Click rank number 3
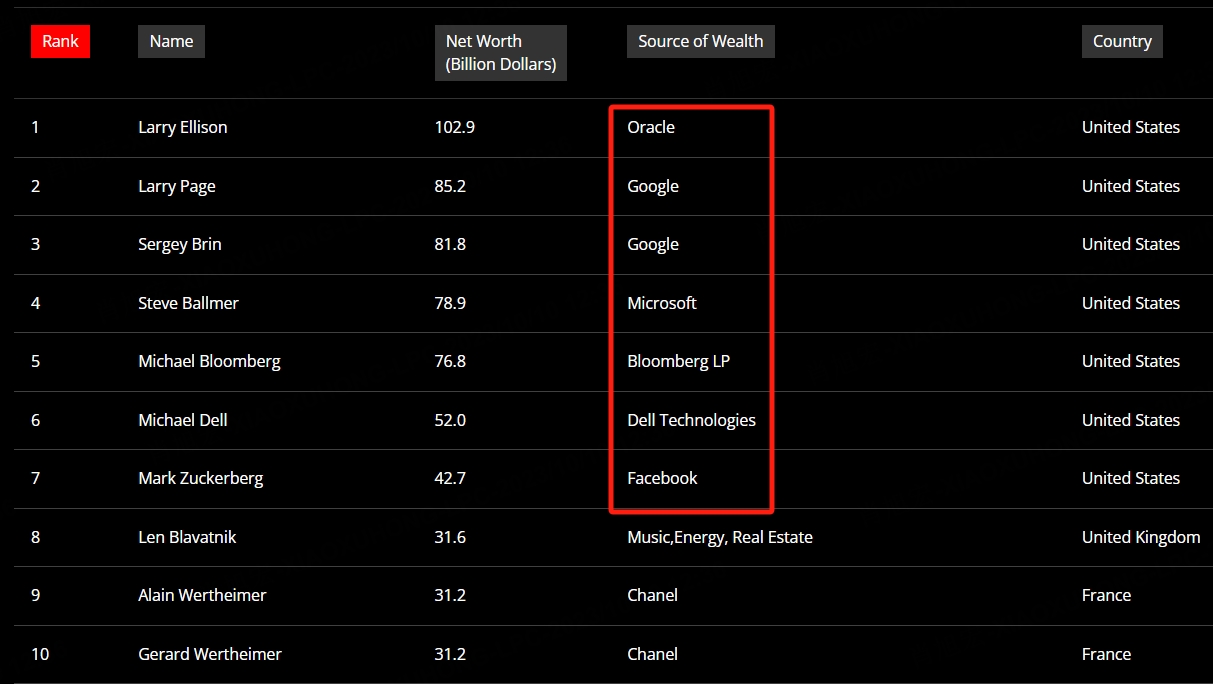Screen dimensions: 1213x684 (35, 244)
